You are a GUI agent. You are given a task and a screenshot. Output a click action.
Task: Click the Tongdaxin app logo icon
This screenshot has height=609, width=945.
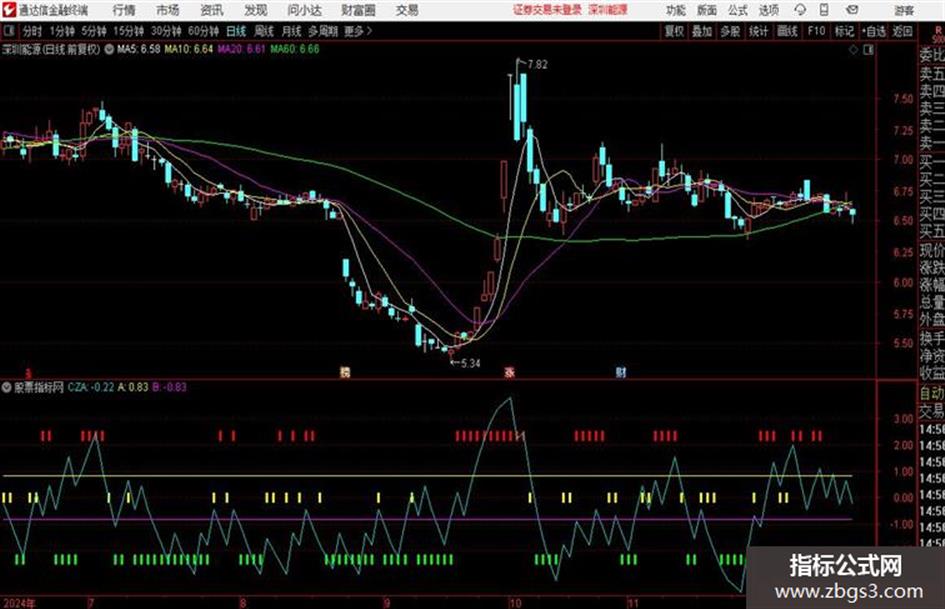9,10
